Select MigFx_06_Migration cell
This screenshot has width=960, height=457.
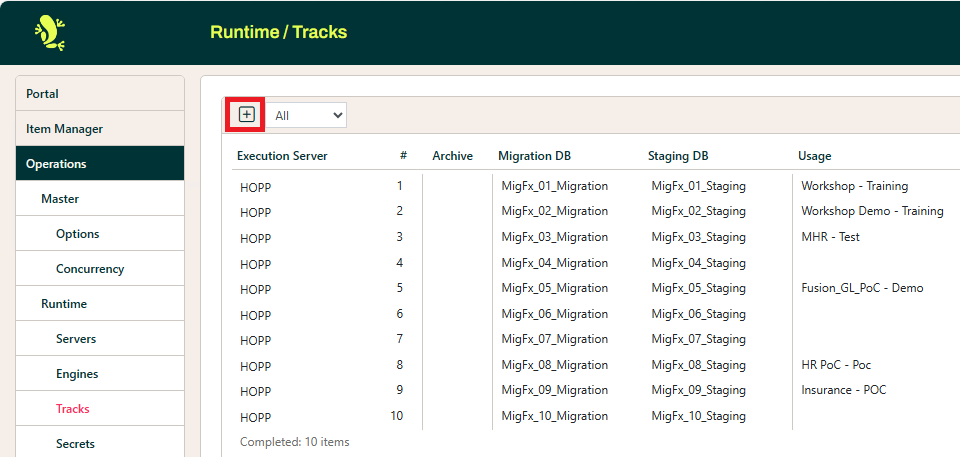tap(555, 314)
